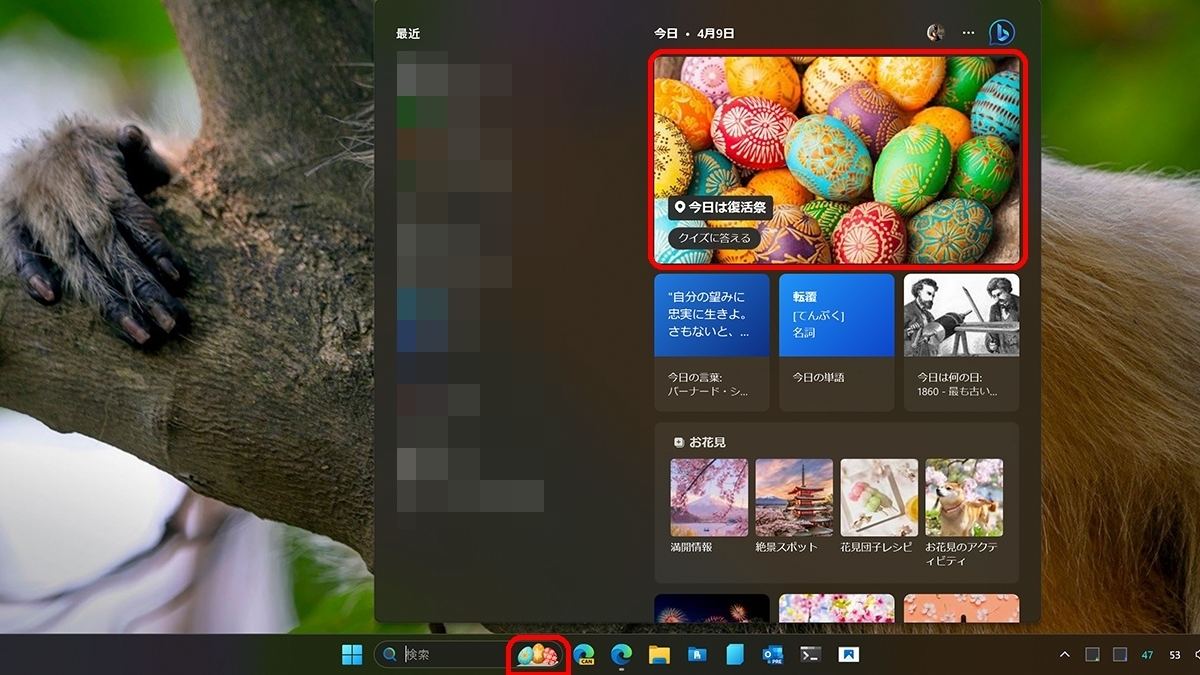
Task: Click the Search Highlights easter egg taskbar icon
Action: 538,657
